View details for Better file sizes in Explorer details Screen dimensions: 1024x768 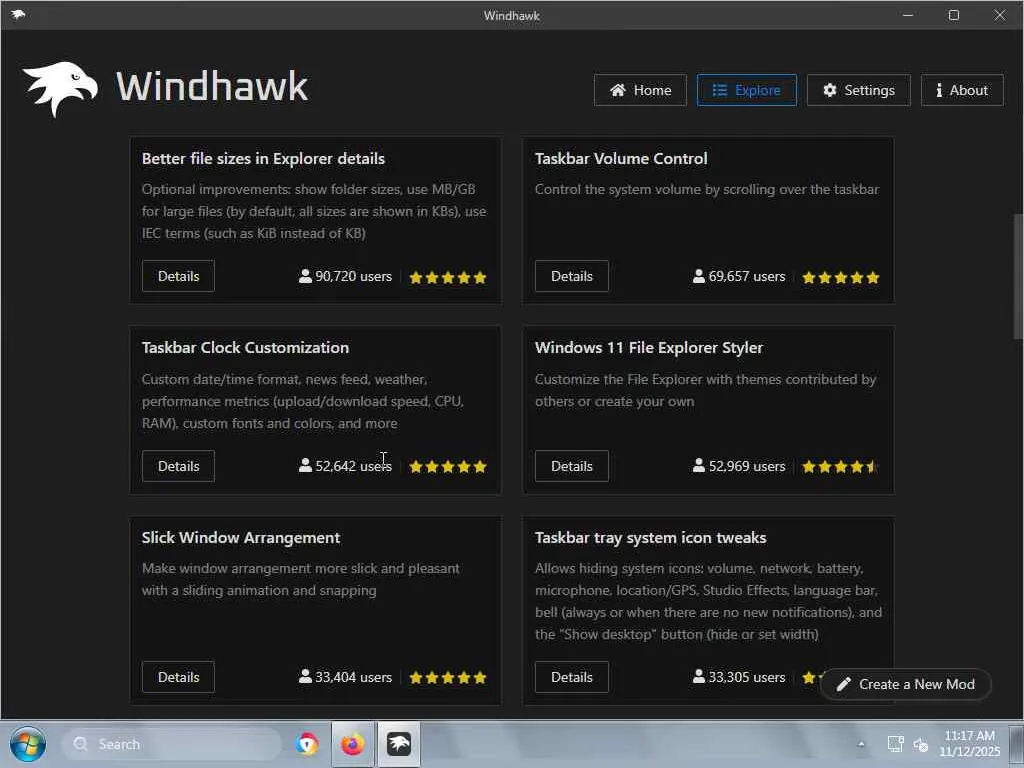click(178, 276)
